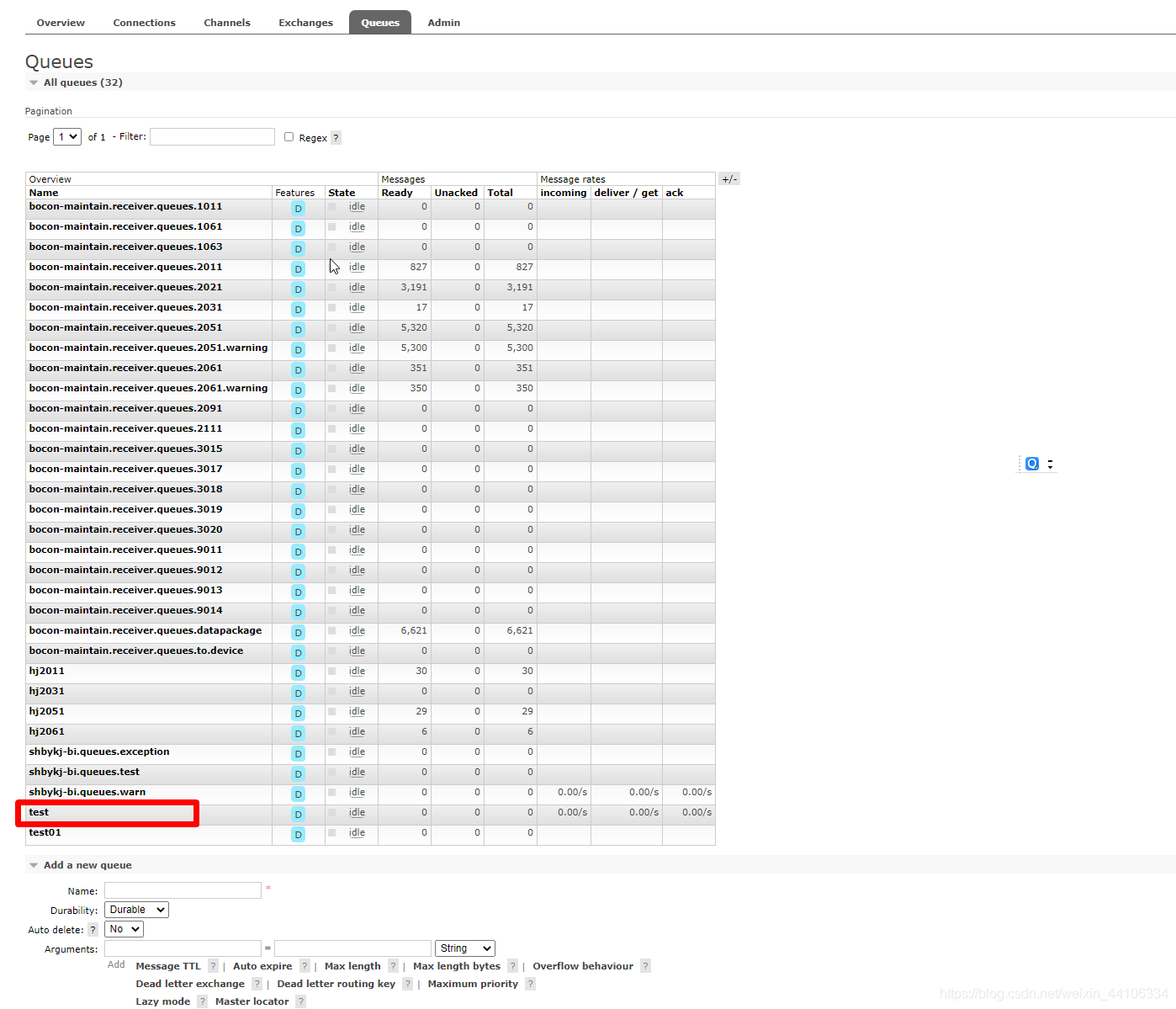Open queue bocon-maintain.receiver.queues.2051.warning
The height and width of the screenshot is (1009, 1176).
pyautogui.click(x=148, y=348)
